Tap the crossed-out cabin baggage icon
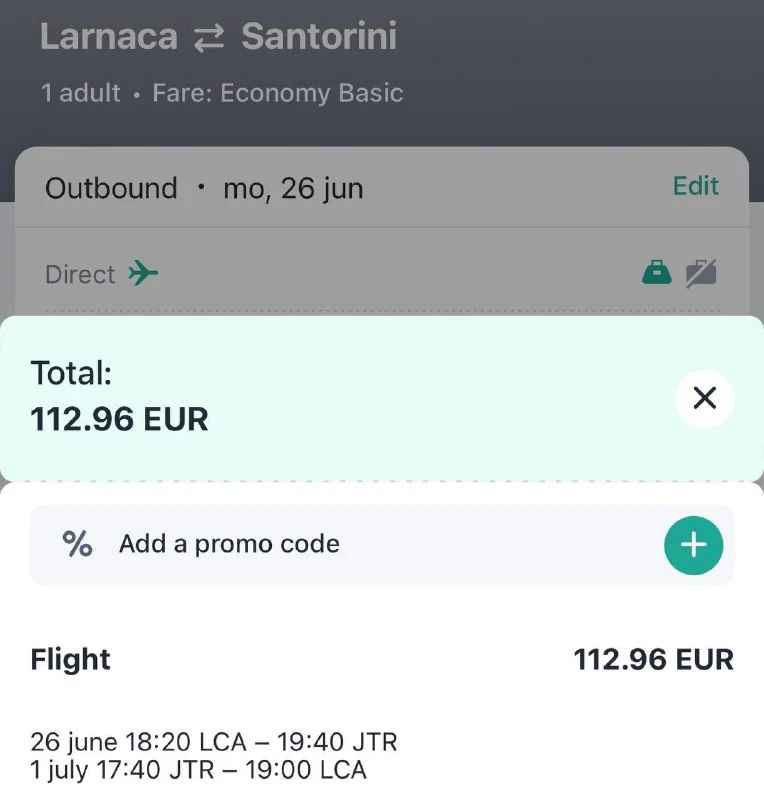The width and height of the screenshot is (764, 800). [701, 272]
